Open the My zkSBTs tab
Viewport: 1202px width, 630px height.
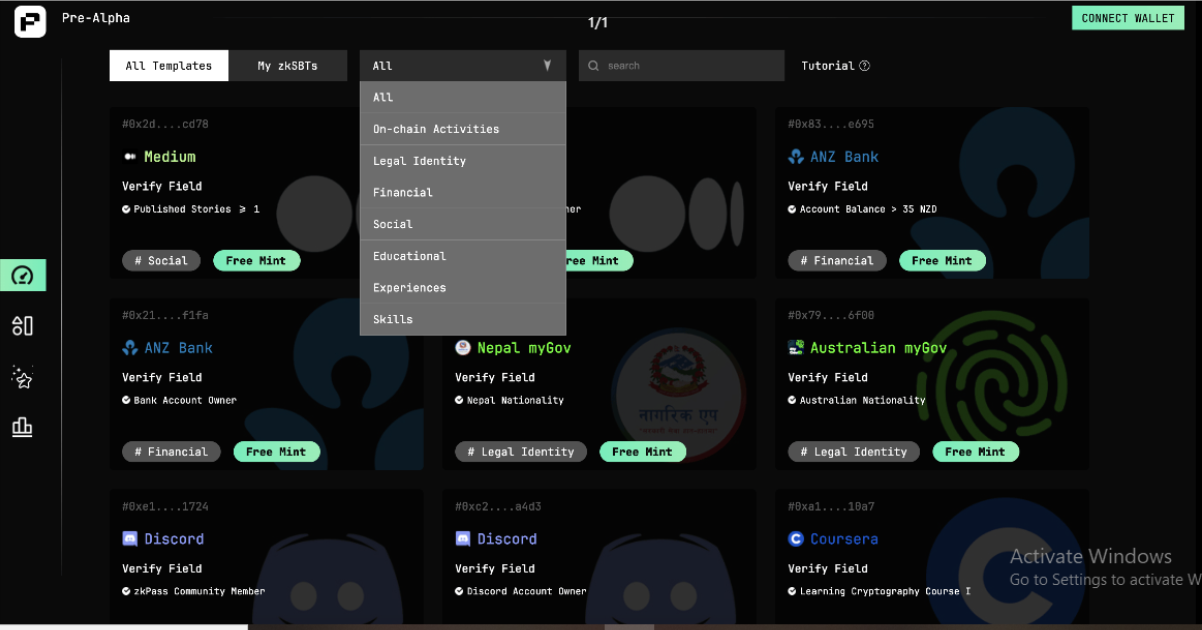pyautogui.click(x=288, y=66)
